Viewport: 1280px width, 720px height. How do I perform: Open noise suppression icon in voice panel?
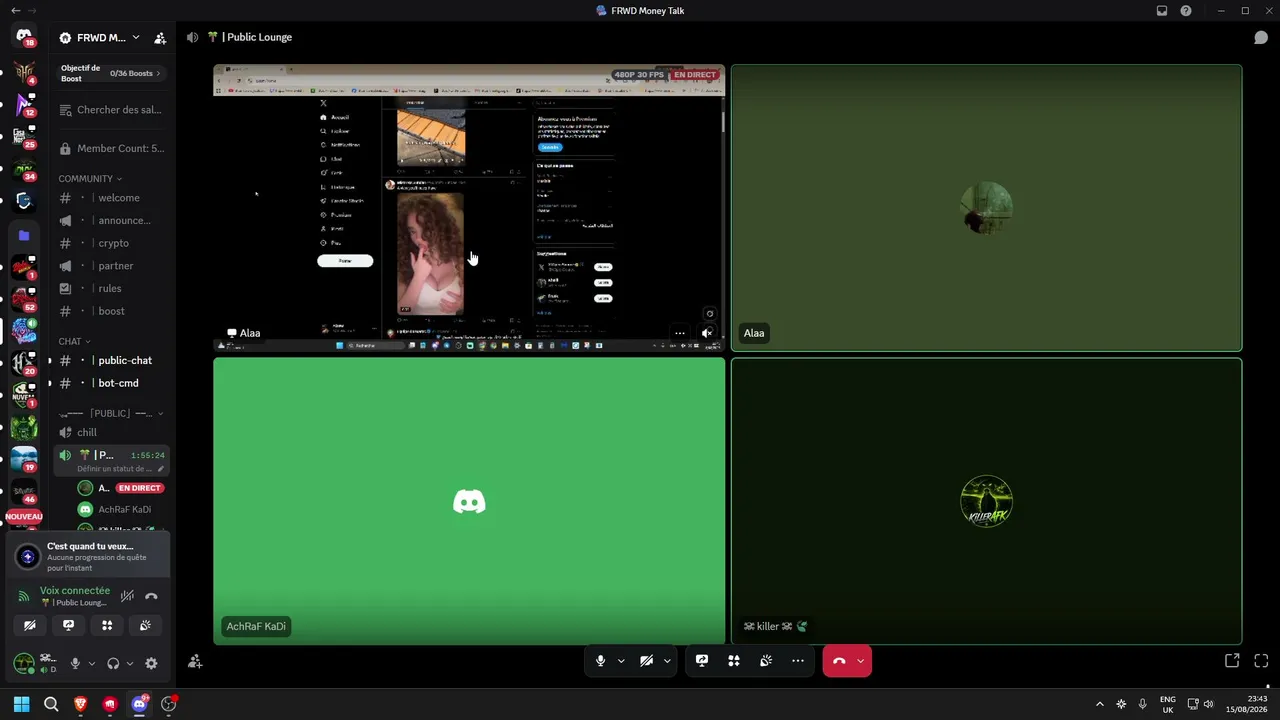tap(127, 596)
